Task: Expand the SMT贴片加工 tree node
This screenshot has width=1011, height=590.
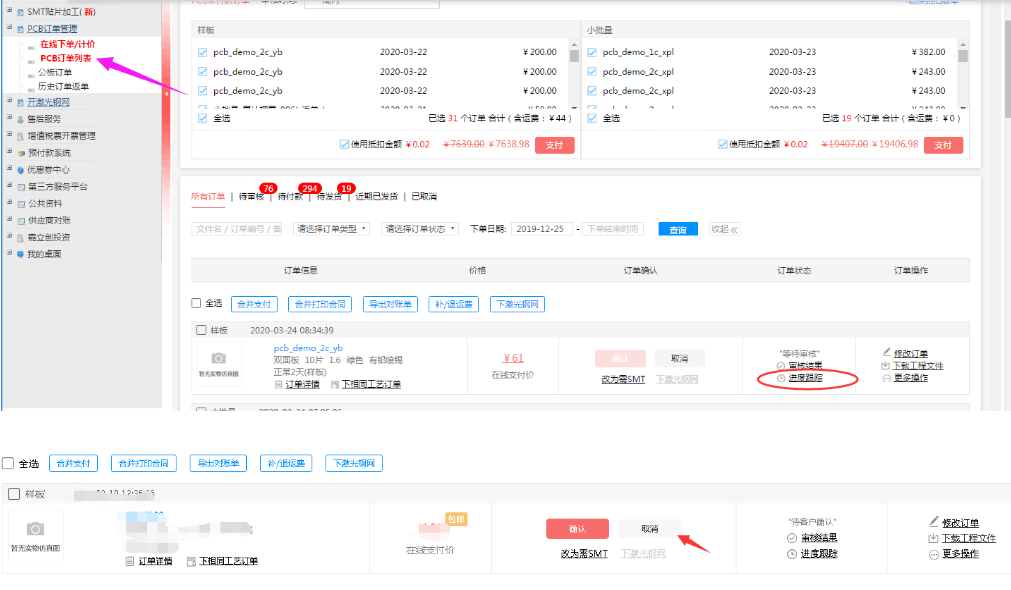Action: coord(8,11)
